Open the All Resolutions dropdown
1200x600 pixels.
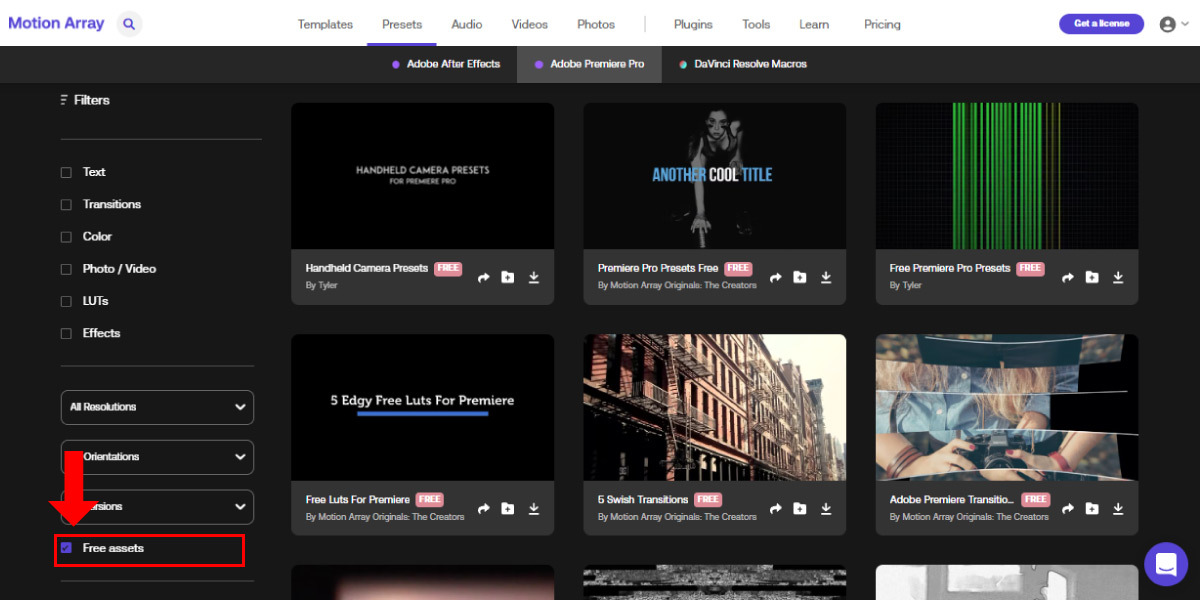point(157,407)
